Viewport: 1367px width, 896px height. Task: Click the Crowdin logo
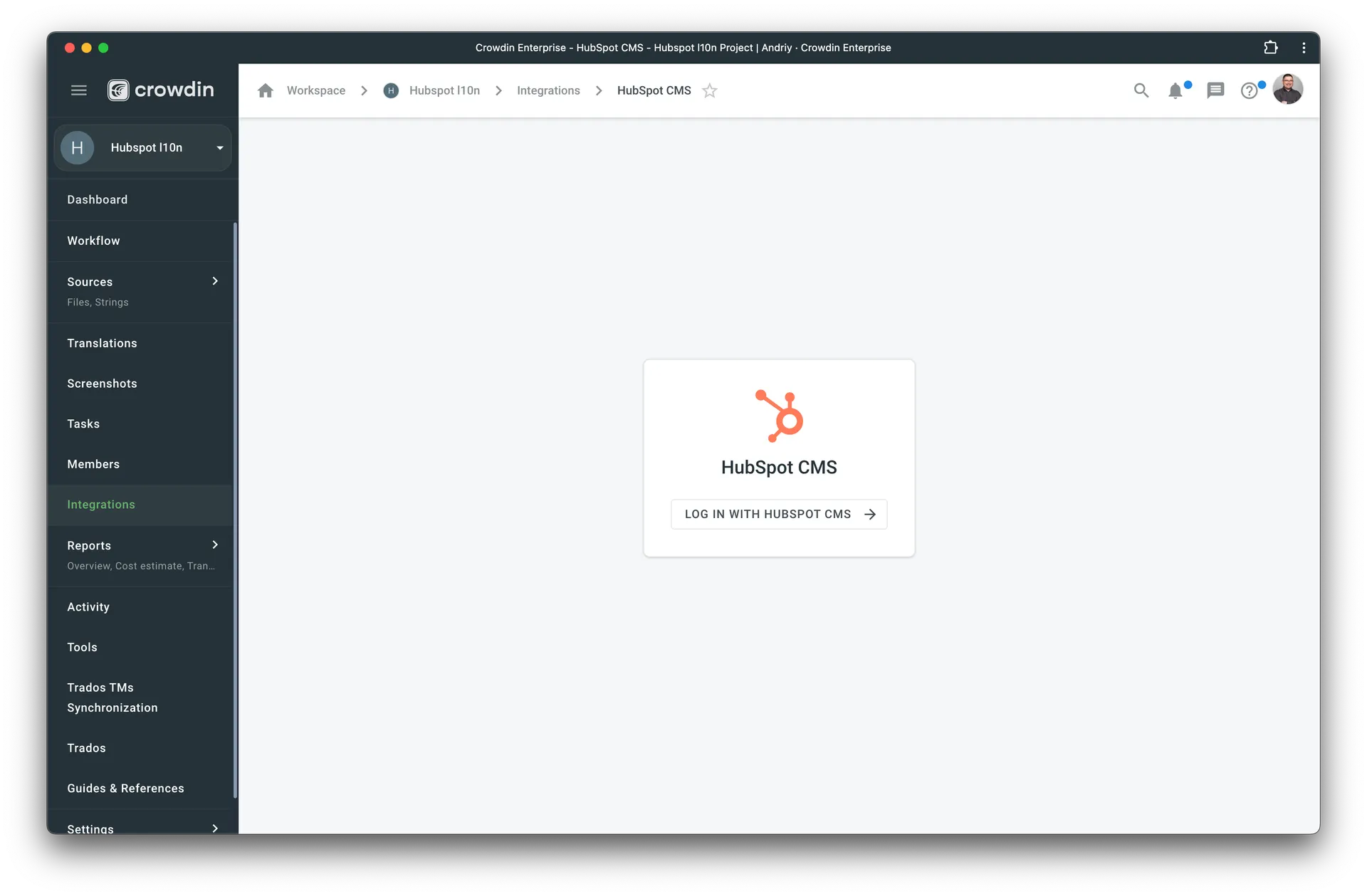coord(160,90)
